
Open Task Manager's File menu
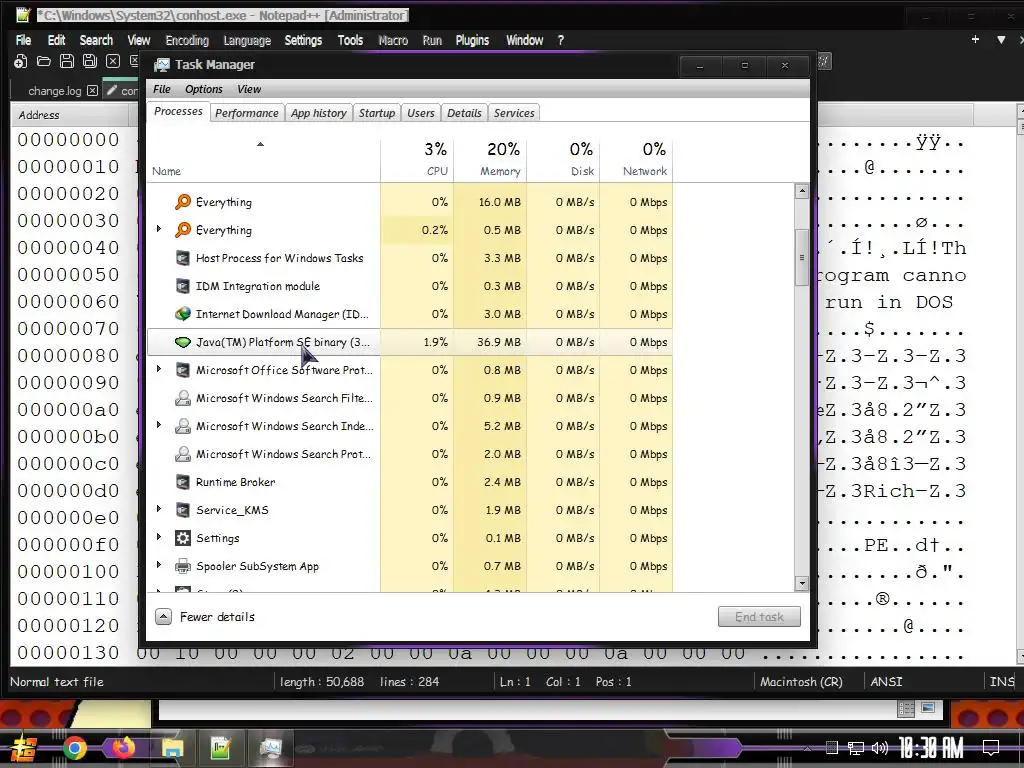[161, 89]
